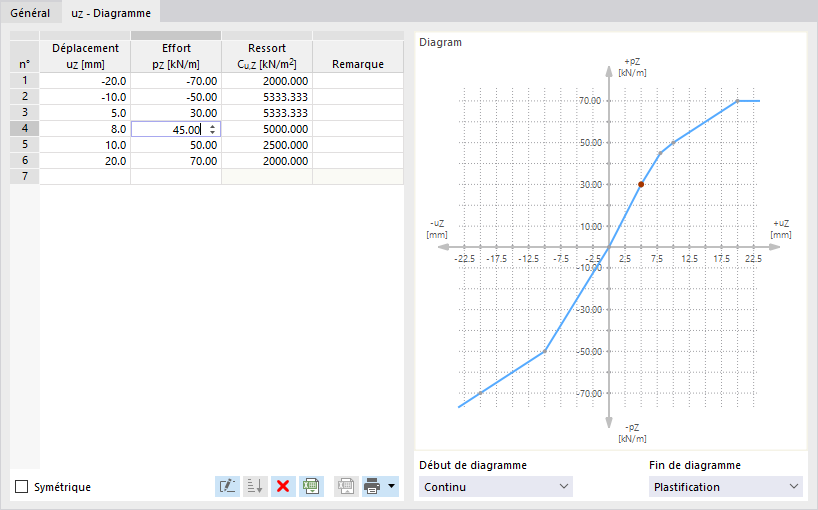Click effort cell -50.00
The width and height of the screenshot is (818, 510).
click(176, 96)
